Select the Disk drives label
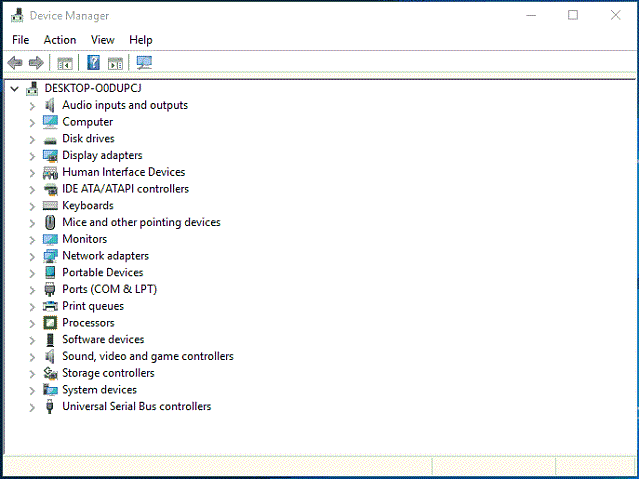The height and width of the screenshot is (479, 639). [88, 139]
